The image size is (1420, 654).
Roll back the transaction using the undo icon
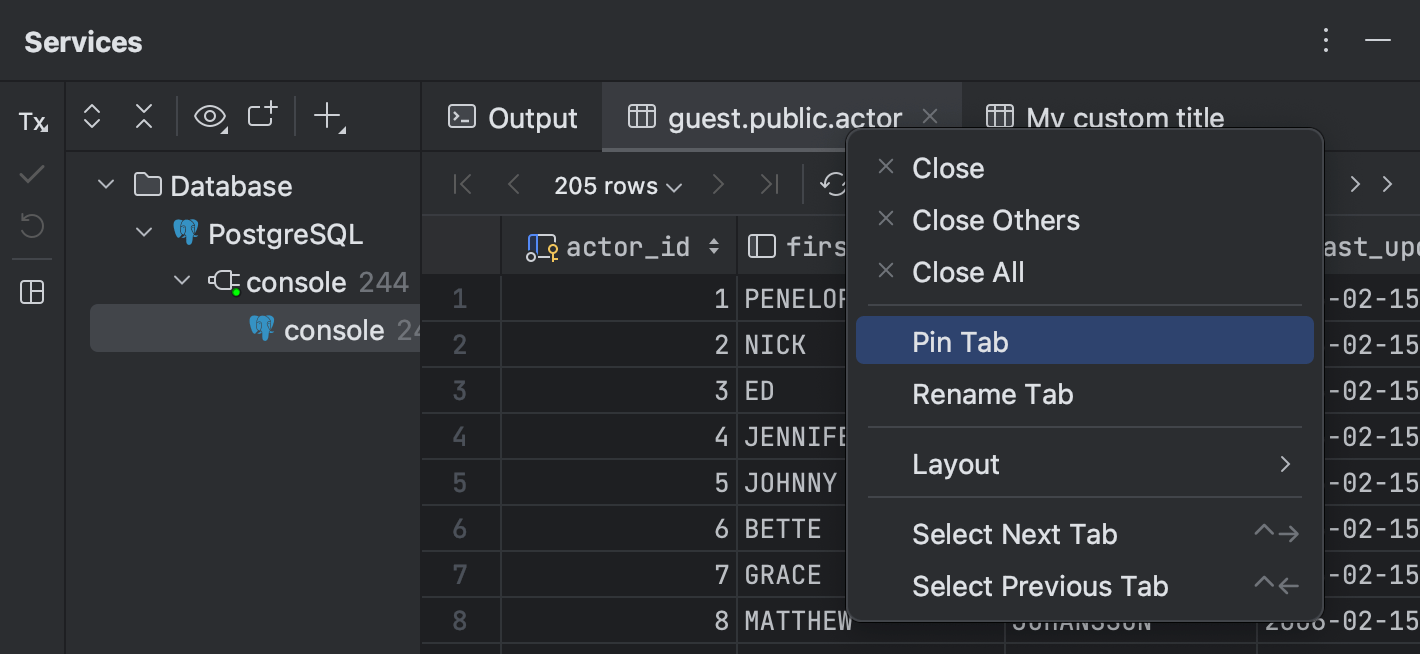pyautogui.click(x=31, y=227)
